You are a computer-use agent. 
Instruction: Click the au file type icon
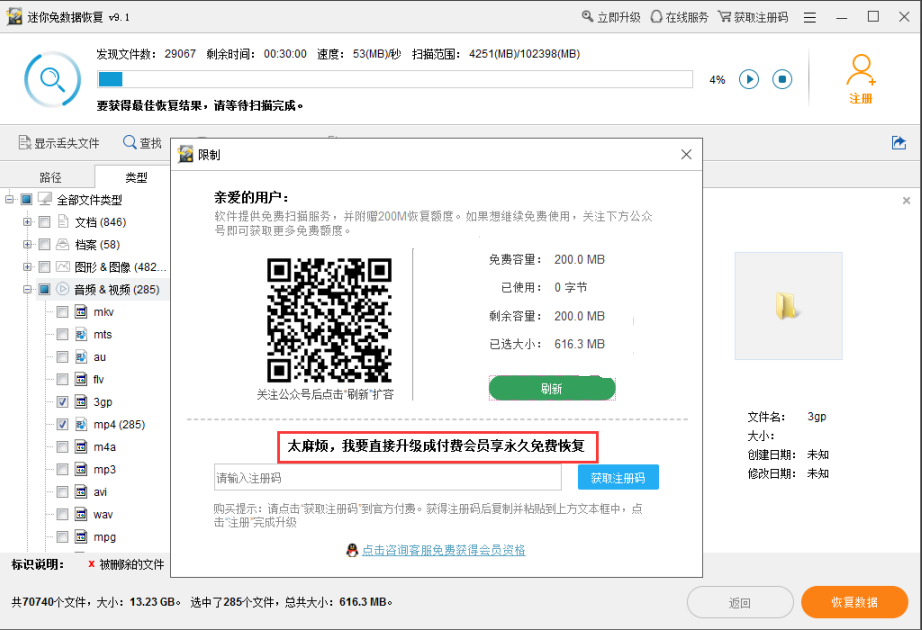(x=81, y=356)
